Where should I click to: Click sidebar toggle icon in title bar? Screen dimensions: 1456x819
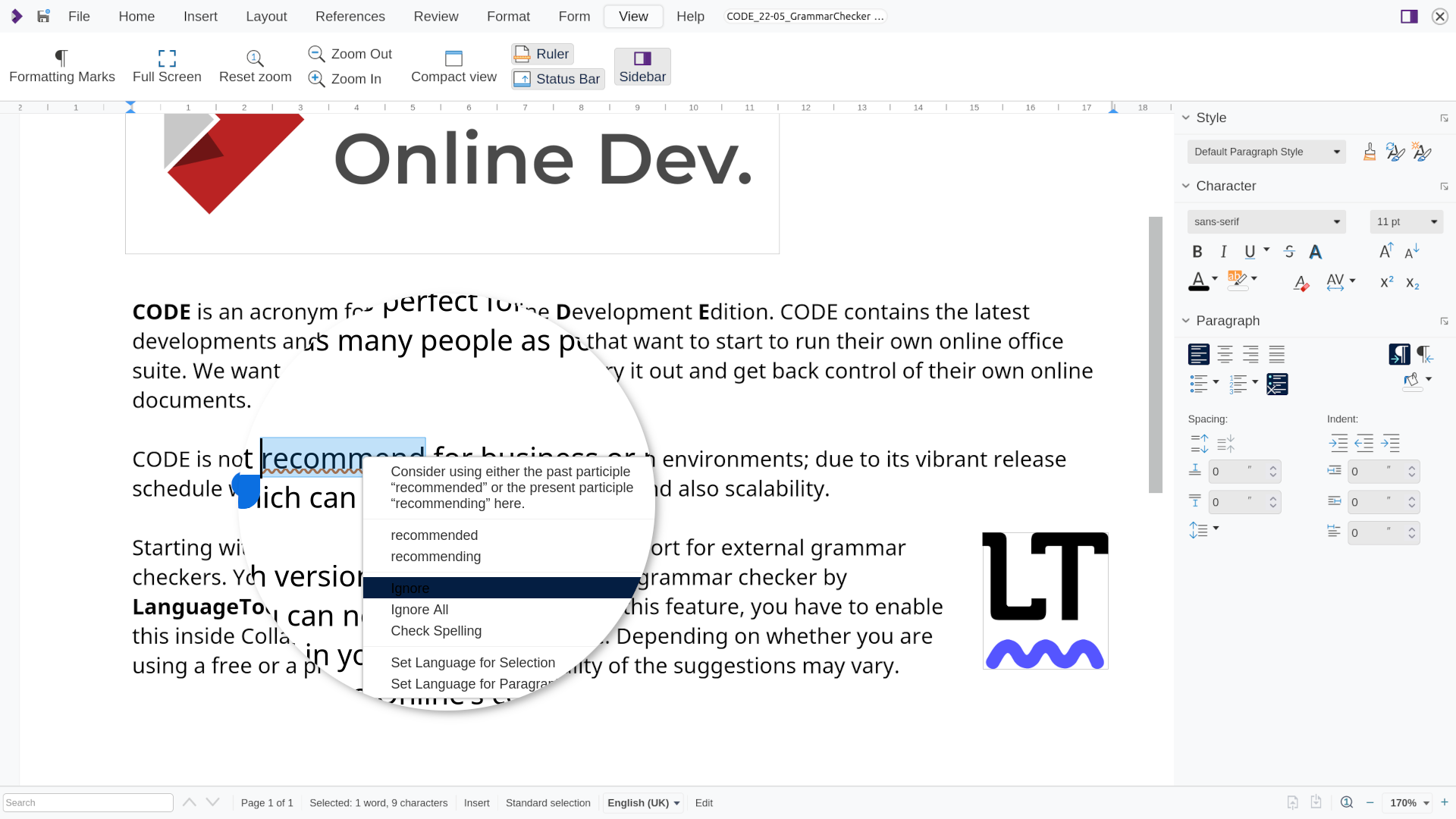coord(1409,16)
